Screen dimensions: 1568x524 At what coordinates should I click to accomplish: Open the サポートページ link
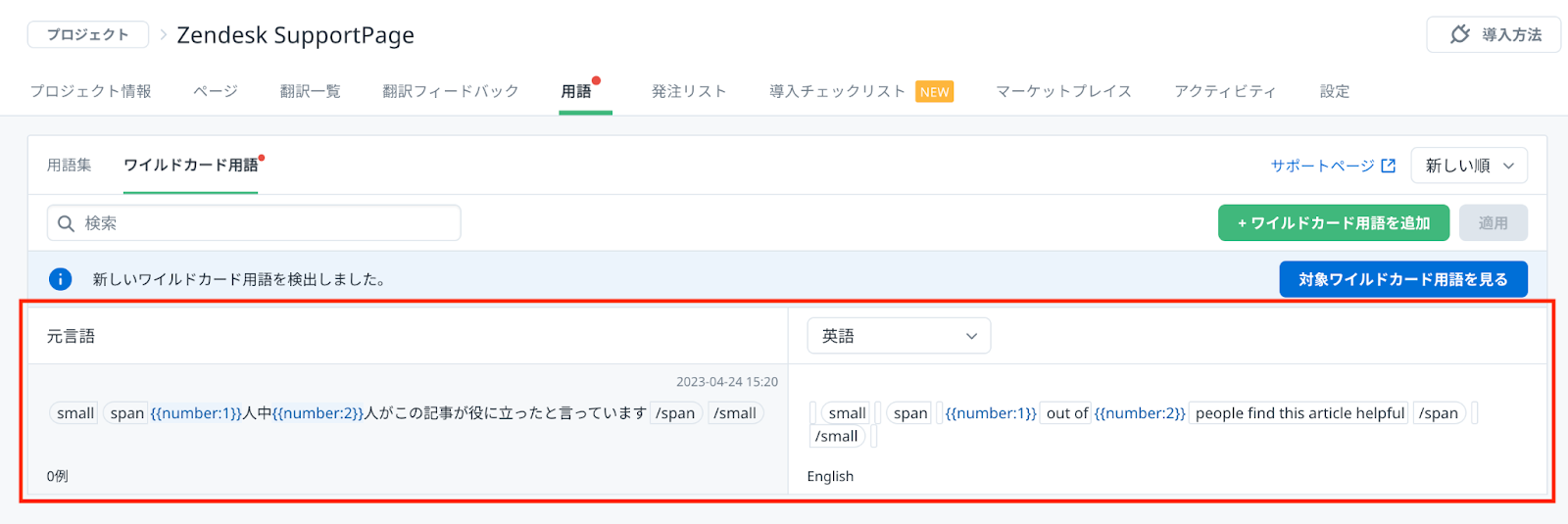point(1322,166)
